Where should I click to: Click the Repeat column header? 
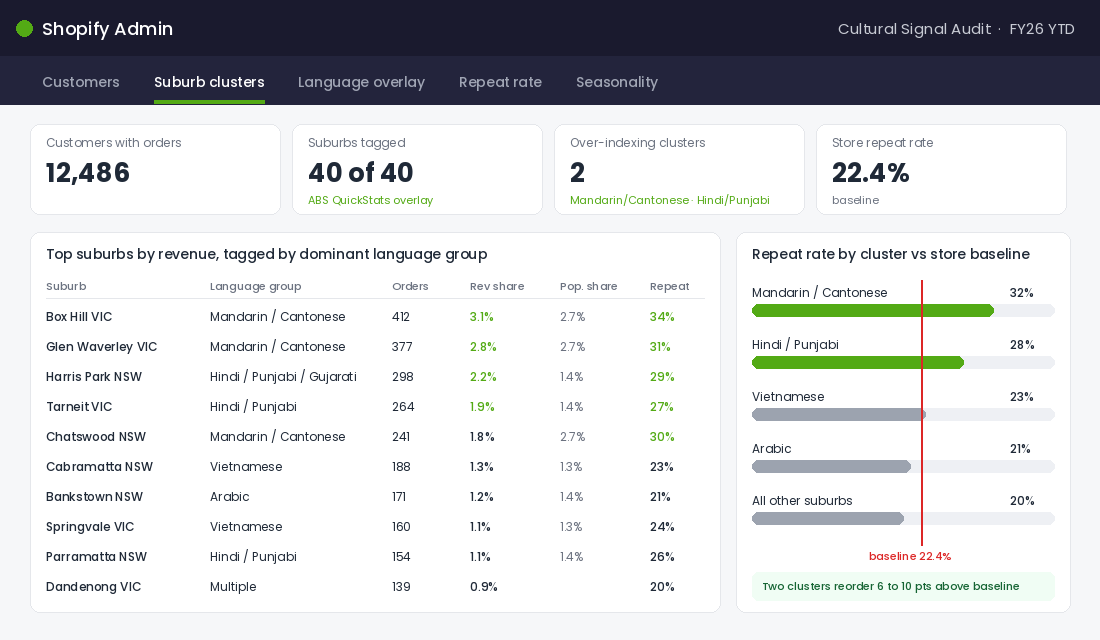pos(669,286)
